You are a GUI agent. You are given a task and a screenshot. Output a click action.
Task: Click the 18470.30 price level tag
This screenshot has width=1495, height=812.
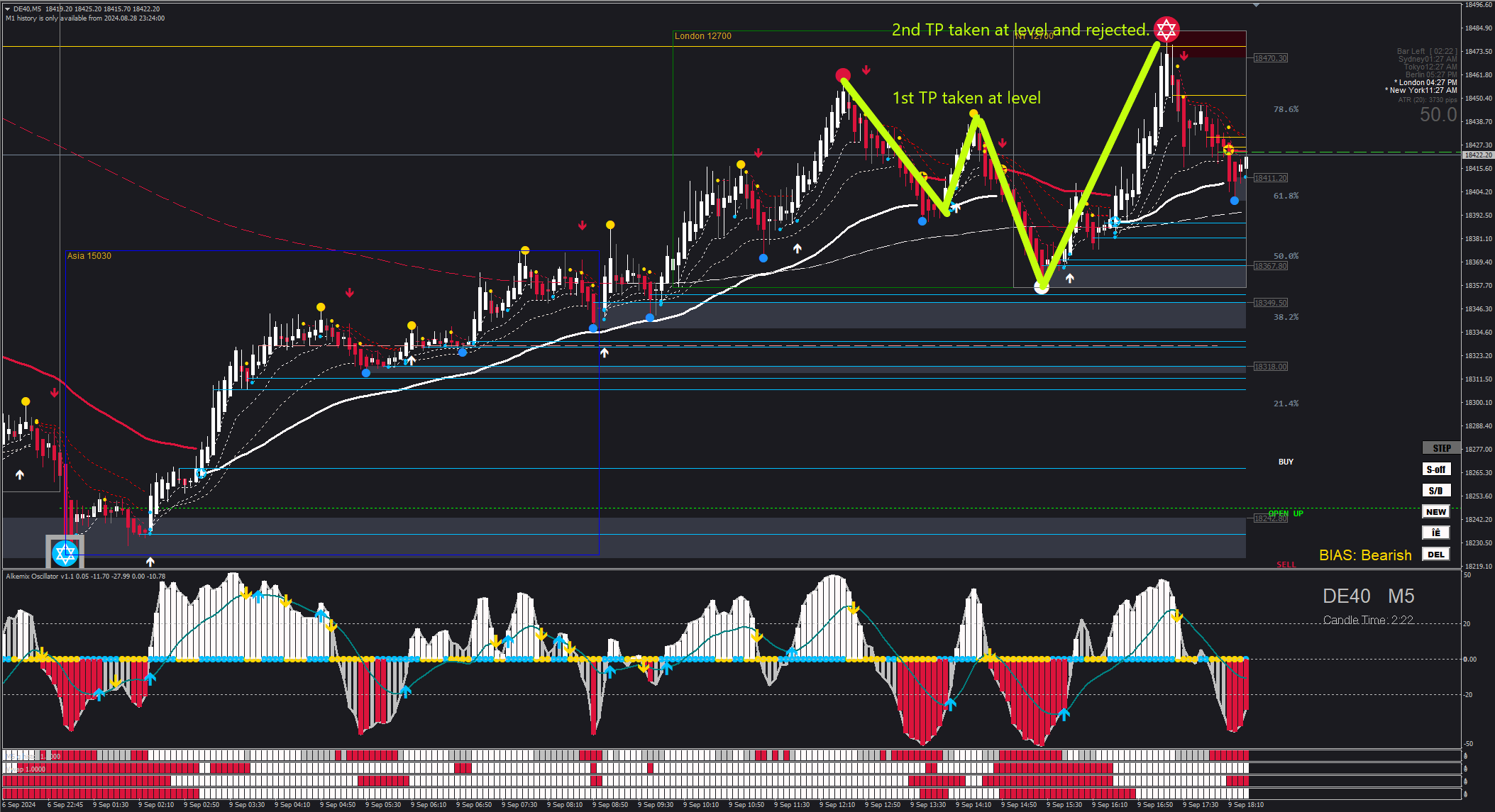pos(1269,58)
